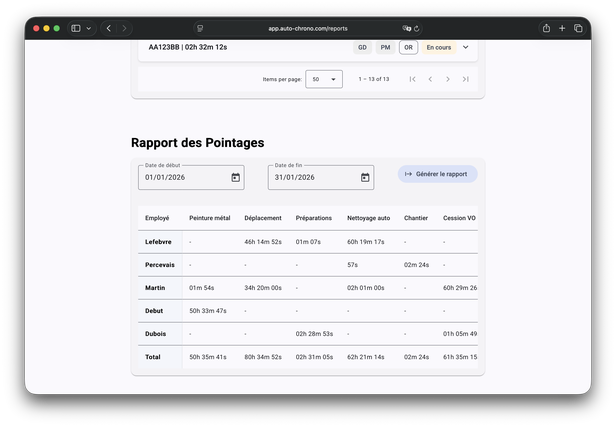Image resolution: width=616 pixels, height=427 pixels.
Task: Expand the AA123BB row details
Action: tap(465, 47)
